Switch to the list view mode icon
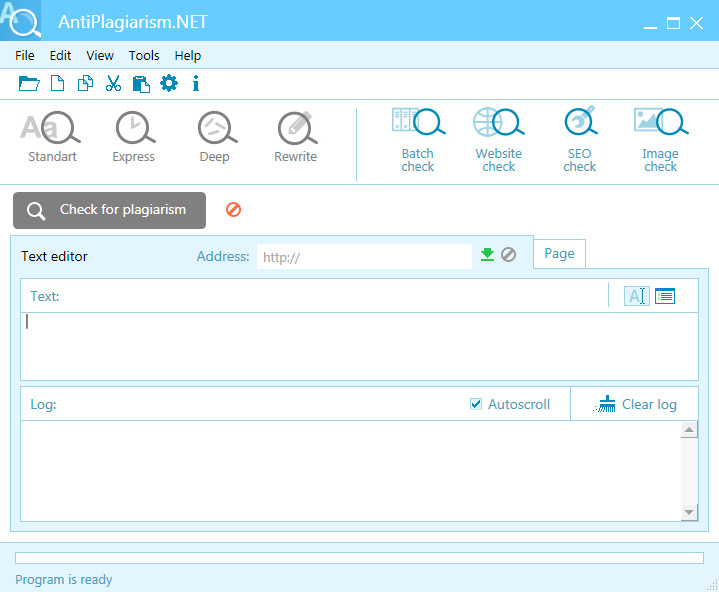This screenshot has height=592, width=719. click(x=665, y=296)
